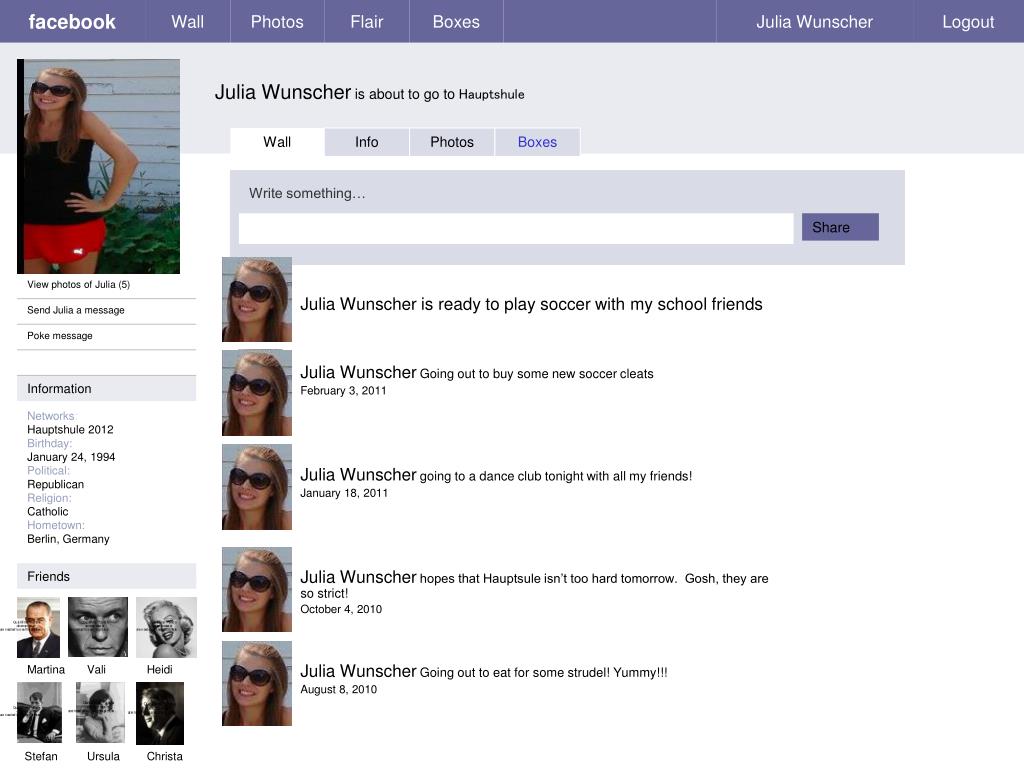This screenshot has width=1024, height=768.
Task: Open friend Heidi's photo
Action: pyautogui.click(x=166, y=627)
